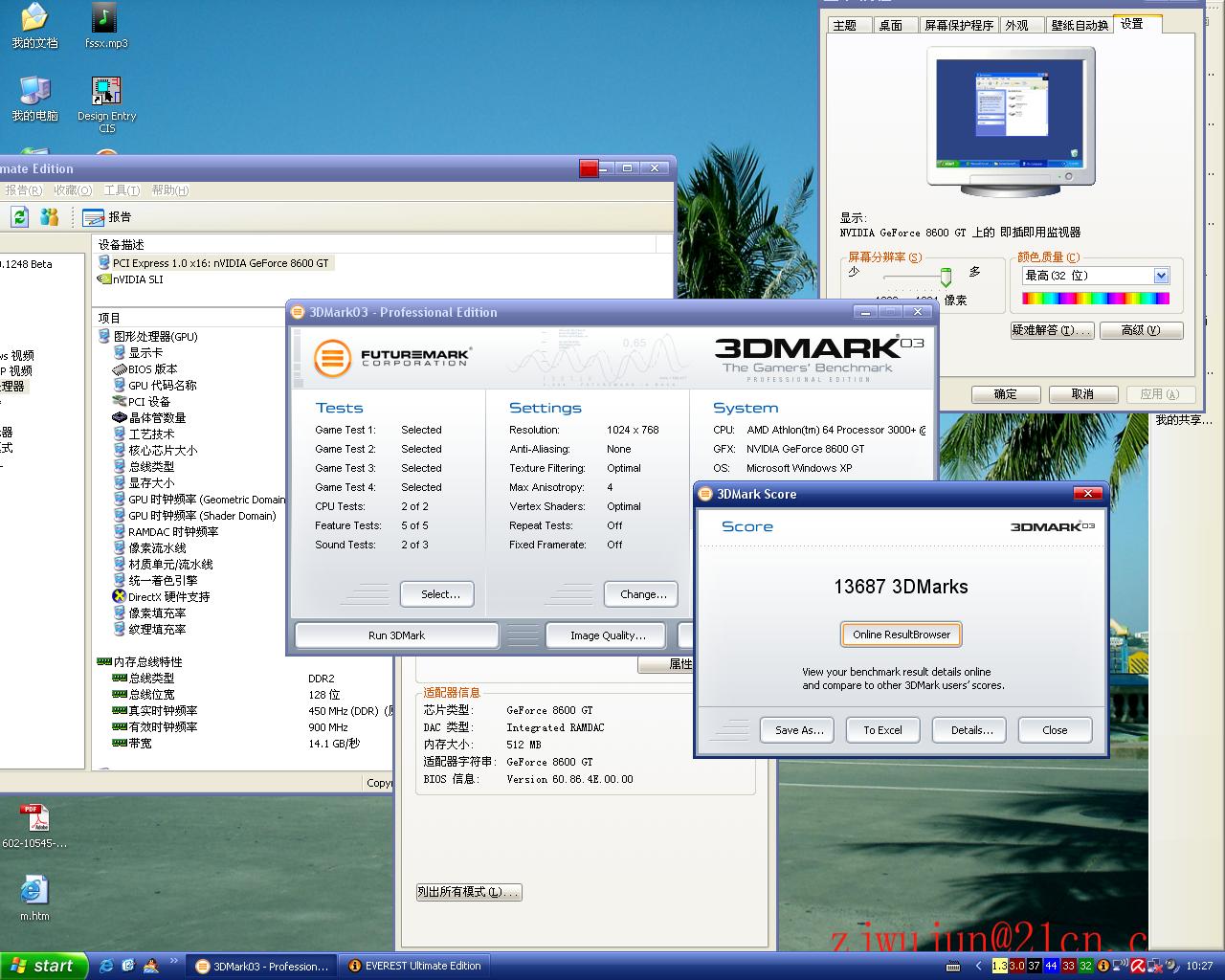The image size is (1225, 980).
Task: Open the 工具(T) menu in EVEREST
Action: (x=122, y=190)
